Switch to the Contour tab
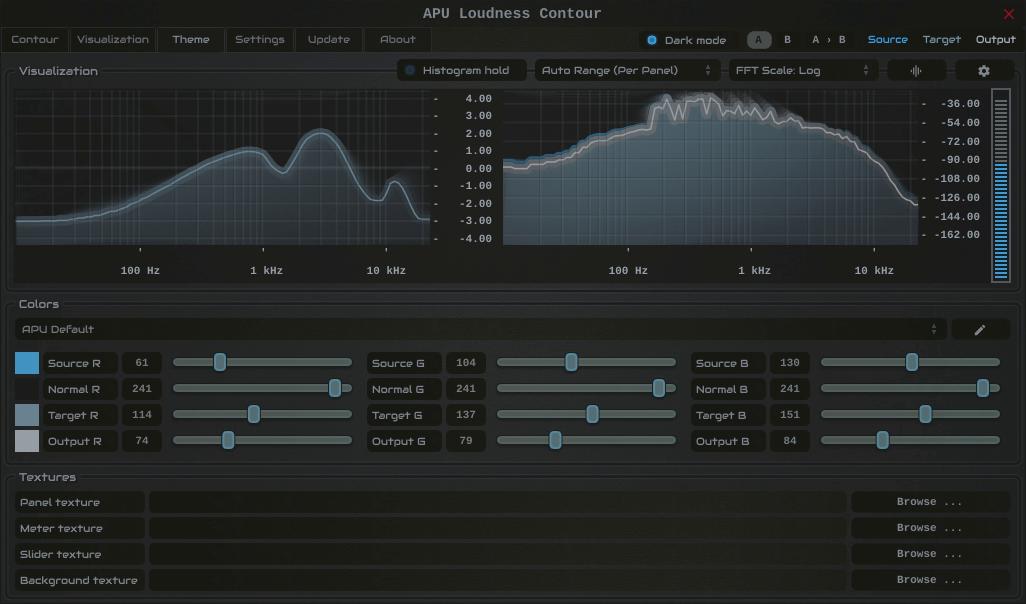1026x604 pixels. pyautogui.click(x=35, y=40)
